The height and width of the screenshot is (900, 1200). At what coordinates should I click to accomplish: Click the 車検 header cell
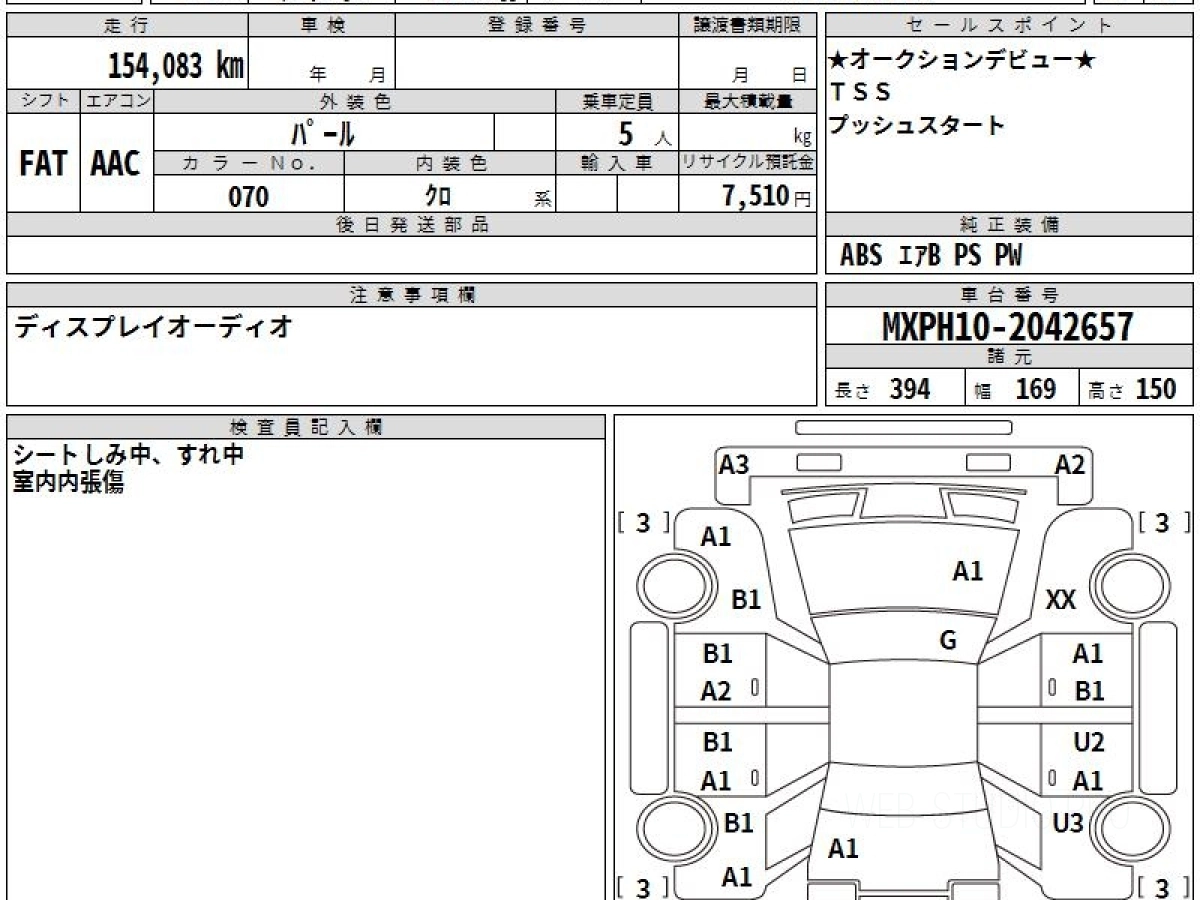click(x=322, y=26)
